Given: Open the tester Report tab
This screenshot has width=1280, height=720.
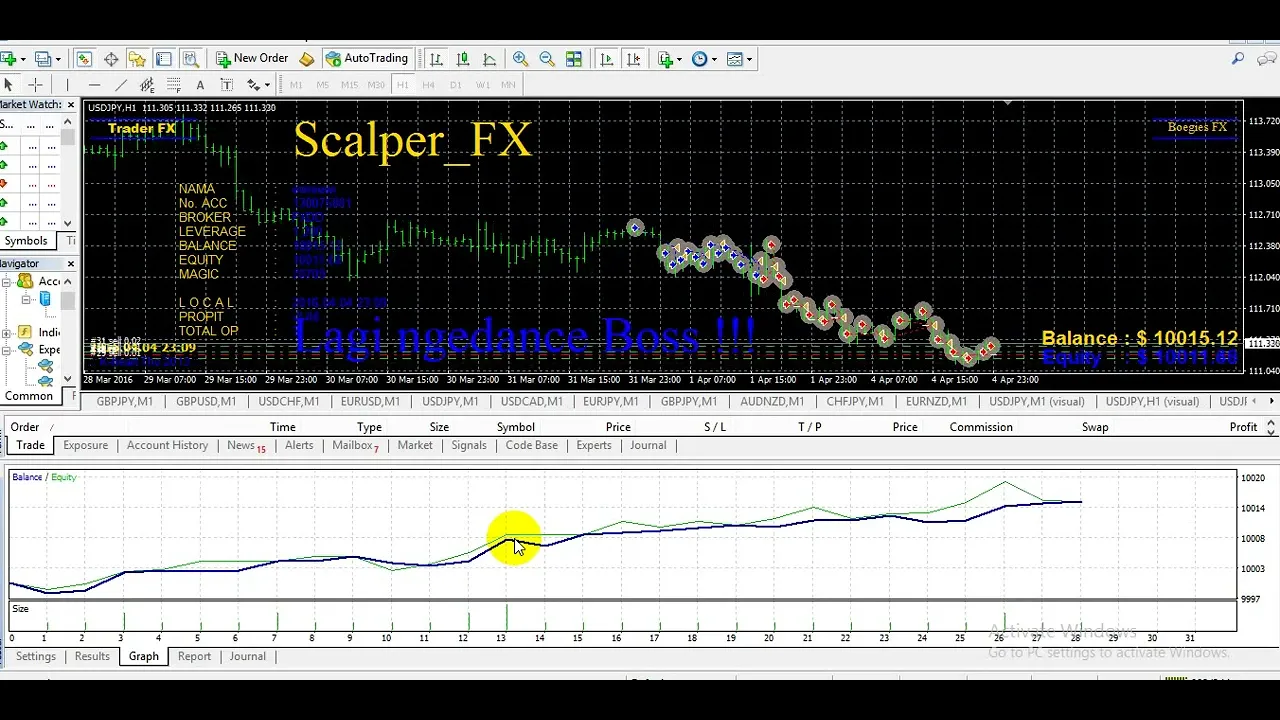Looking at the screenshot, I should click(x=194, y=657).
